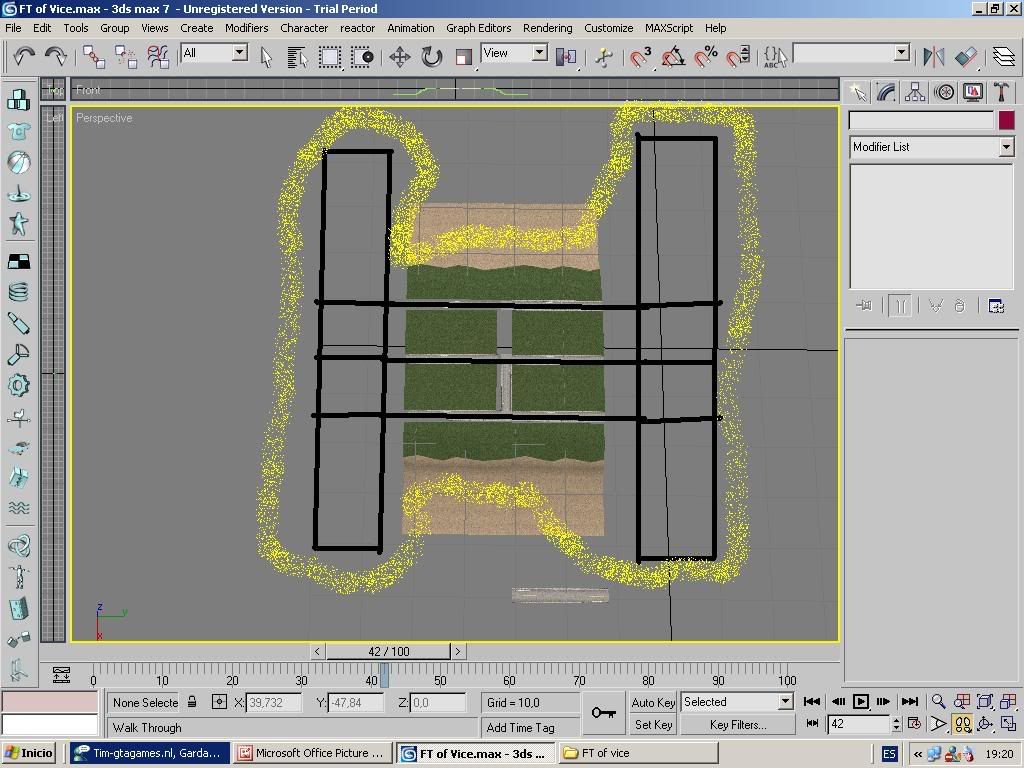The height and width of the screenshot is (768, 1024).
Task: Activate the Select and Scale tool
Action: [x=464, y=57]
